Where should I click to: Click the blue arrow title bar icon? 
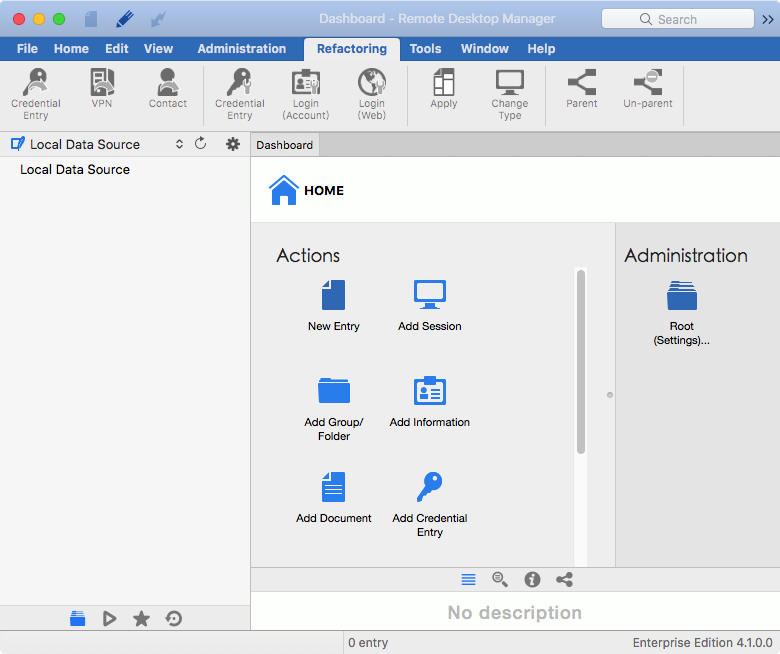pyautogui.click(x=158, y=19)
